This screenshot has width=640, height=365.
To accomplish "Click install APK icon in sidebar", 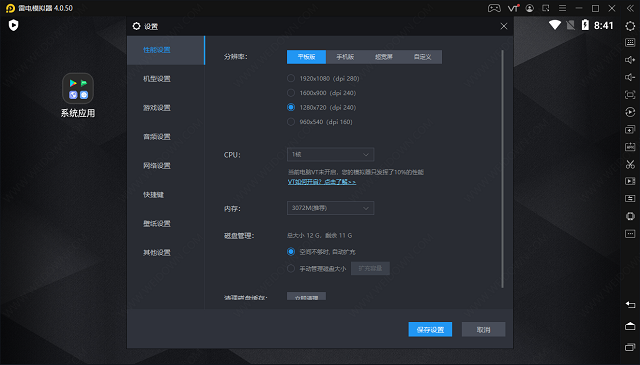I will click(x=630, y=147).
